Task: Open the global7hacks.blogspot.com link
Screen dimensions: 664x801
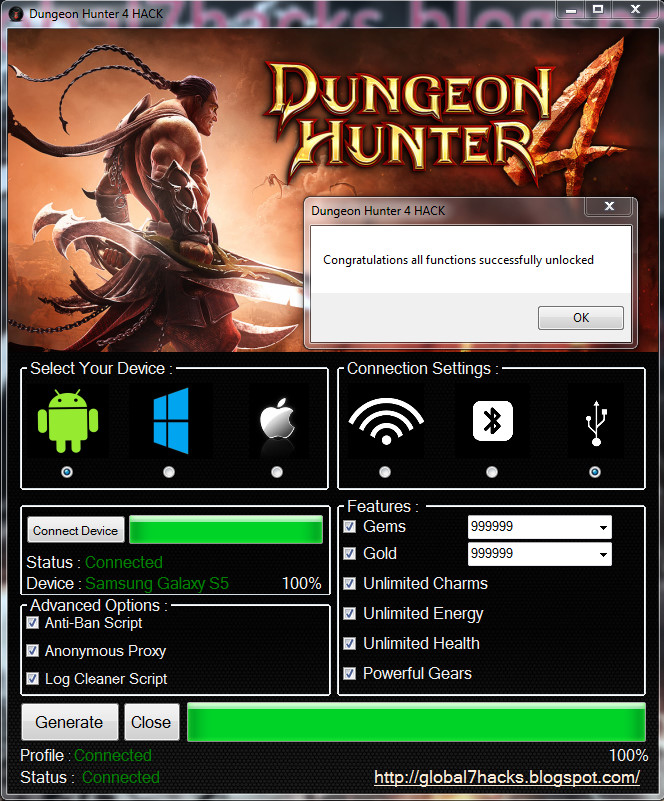Action: click(x=507, y=778)
